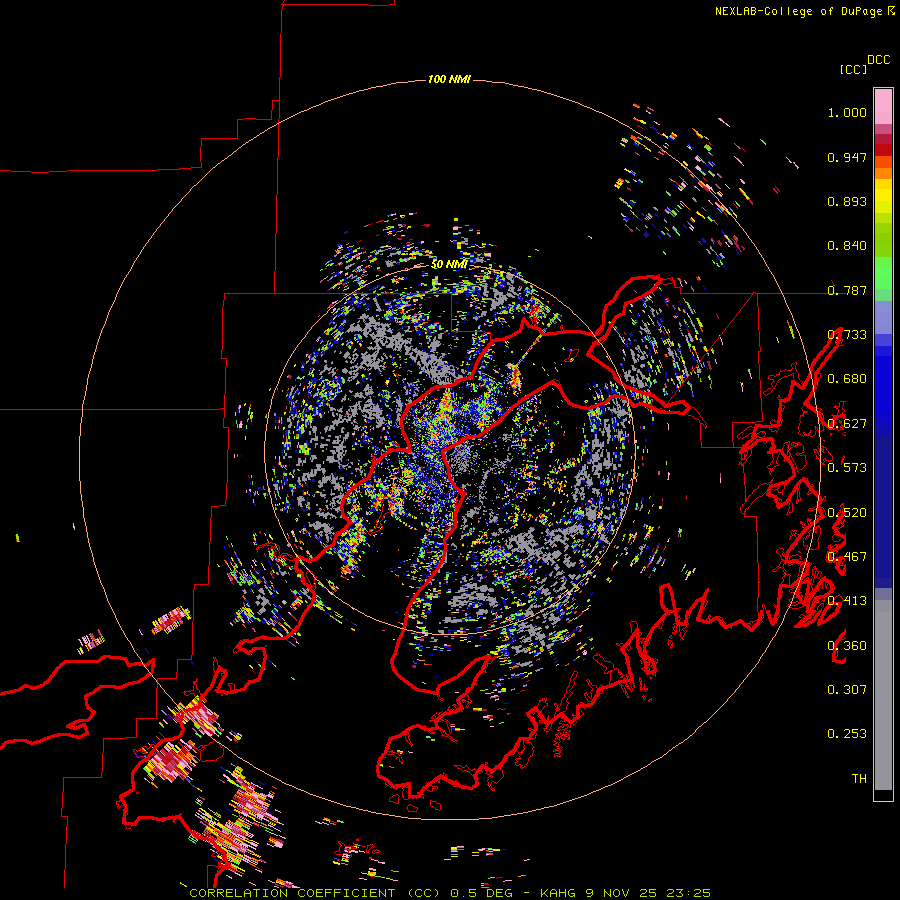The height and width of the screenshot is (900, 900).
Task: Click the Correlation Coefficient caption at bottom
Action: click(x=450, y=893)
